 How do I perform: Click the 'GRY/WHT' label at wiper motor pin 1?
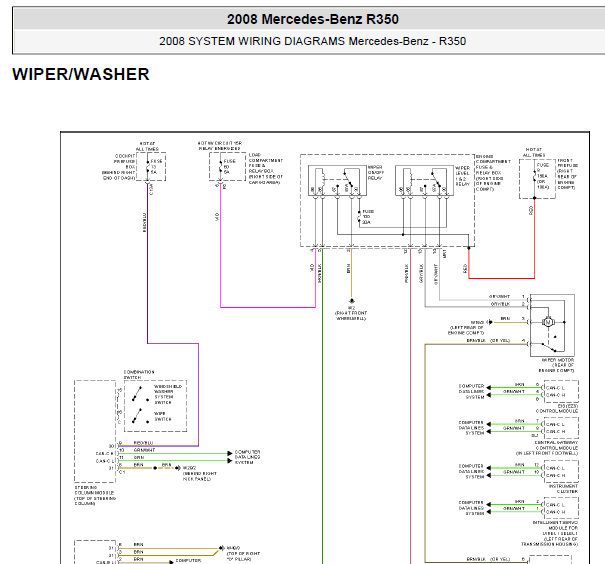[499, 296]
